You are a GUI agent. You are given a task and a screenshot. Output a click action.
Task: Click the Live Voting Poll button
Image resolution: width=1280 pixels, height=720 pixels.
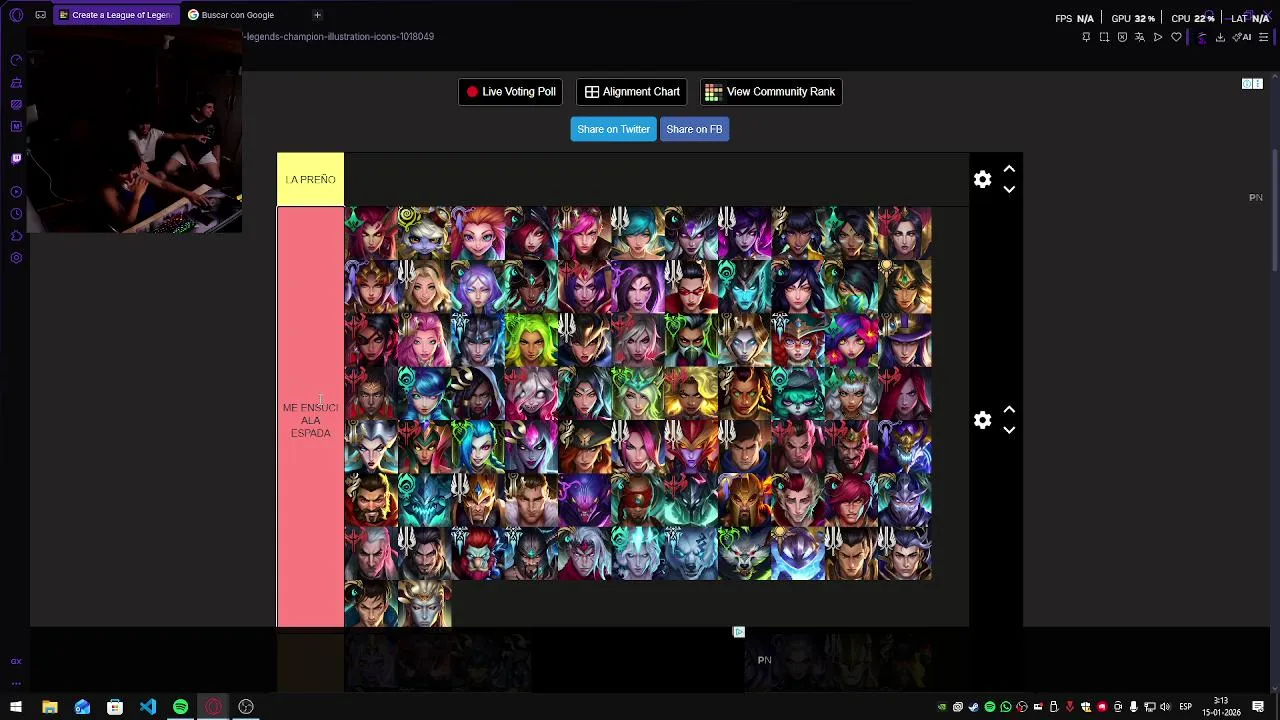510,92
